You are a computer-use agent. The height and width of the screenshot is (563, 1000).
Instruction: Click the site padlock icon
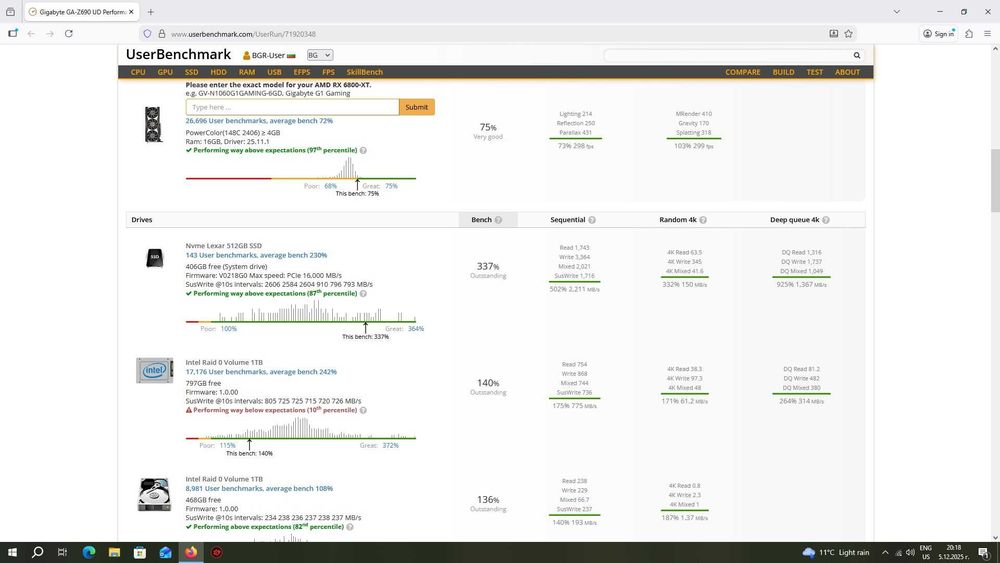(x=161, y=34)
